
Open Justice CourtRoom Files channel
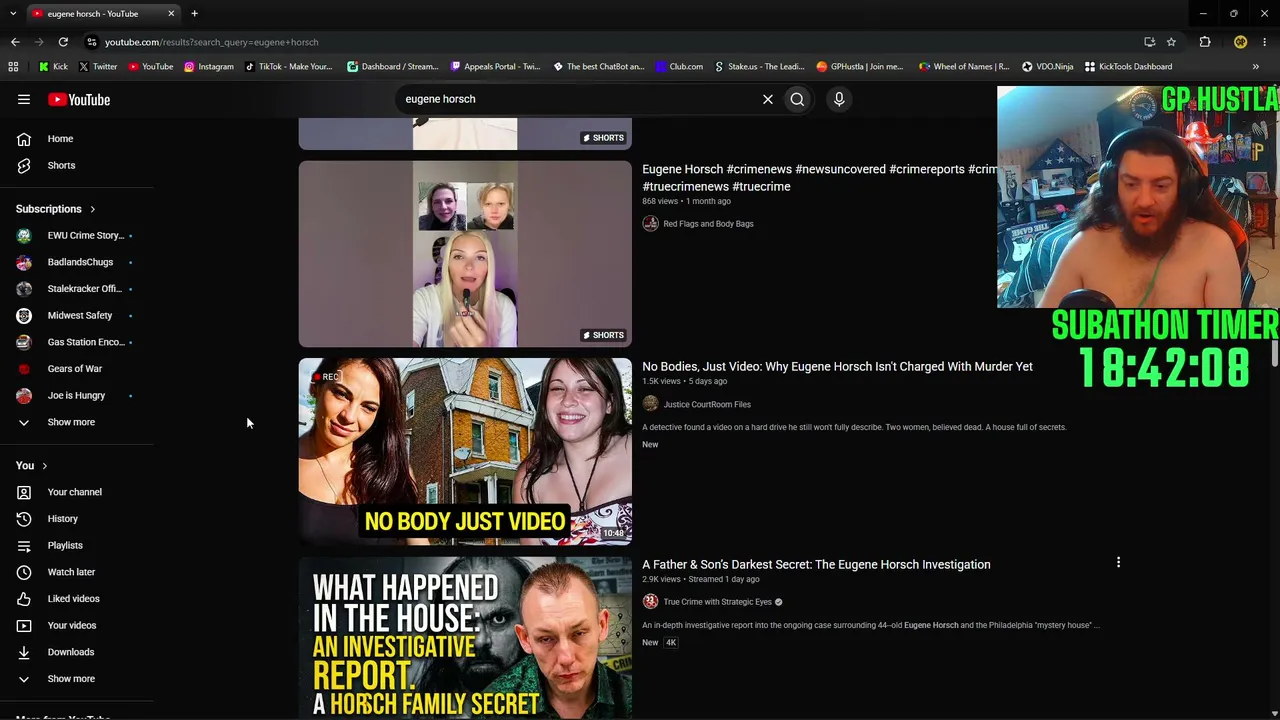coord(707,404)
